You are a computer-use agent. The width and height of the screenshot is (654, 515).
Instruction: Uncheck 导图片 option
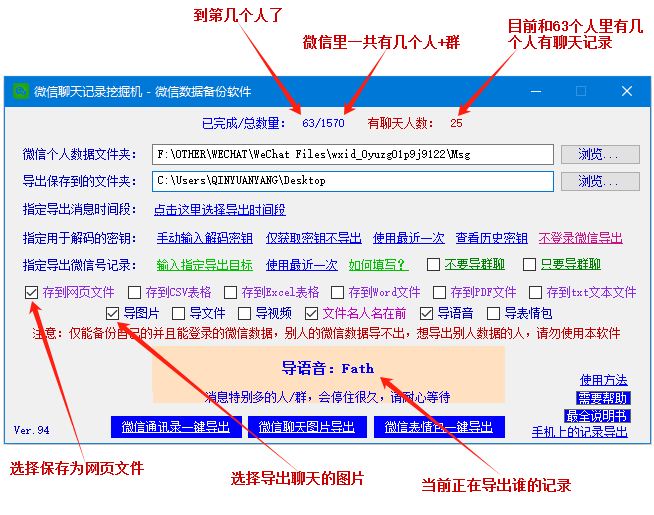112,313
